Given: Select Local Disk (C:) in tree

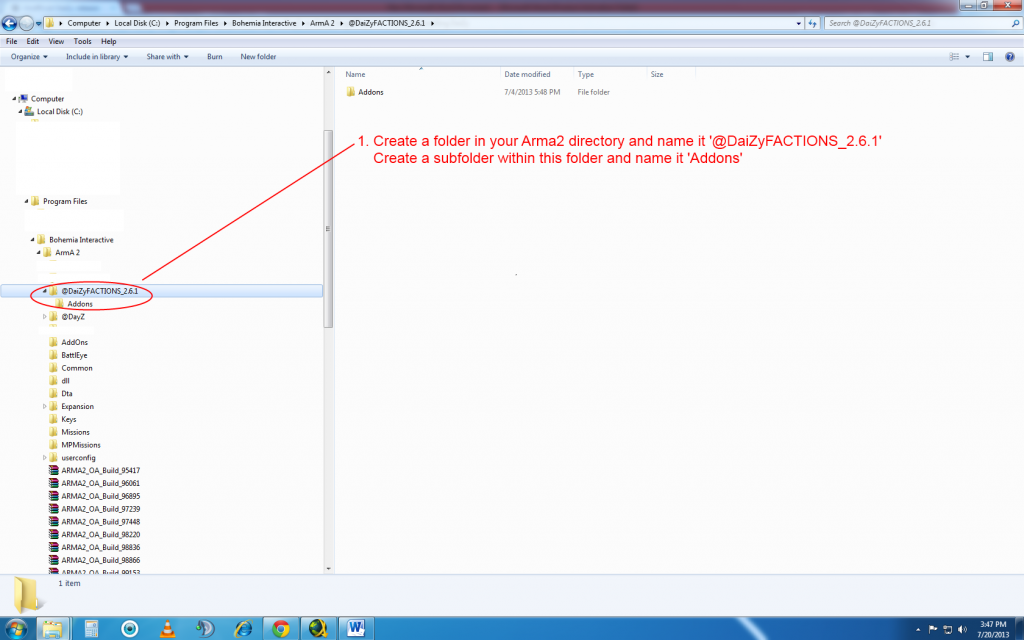Looking at the screenshot, I should click(59, 112).
